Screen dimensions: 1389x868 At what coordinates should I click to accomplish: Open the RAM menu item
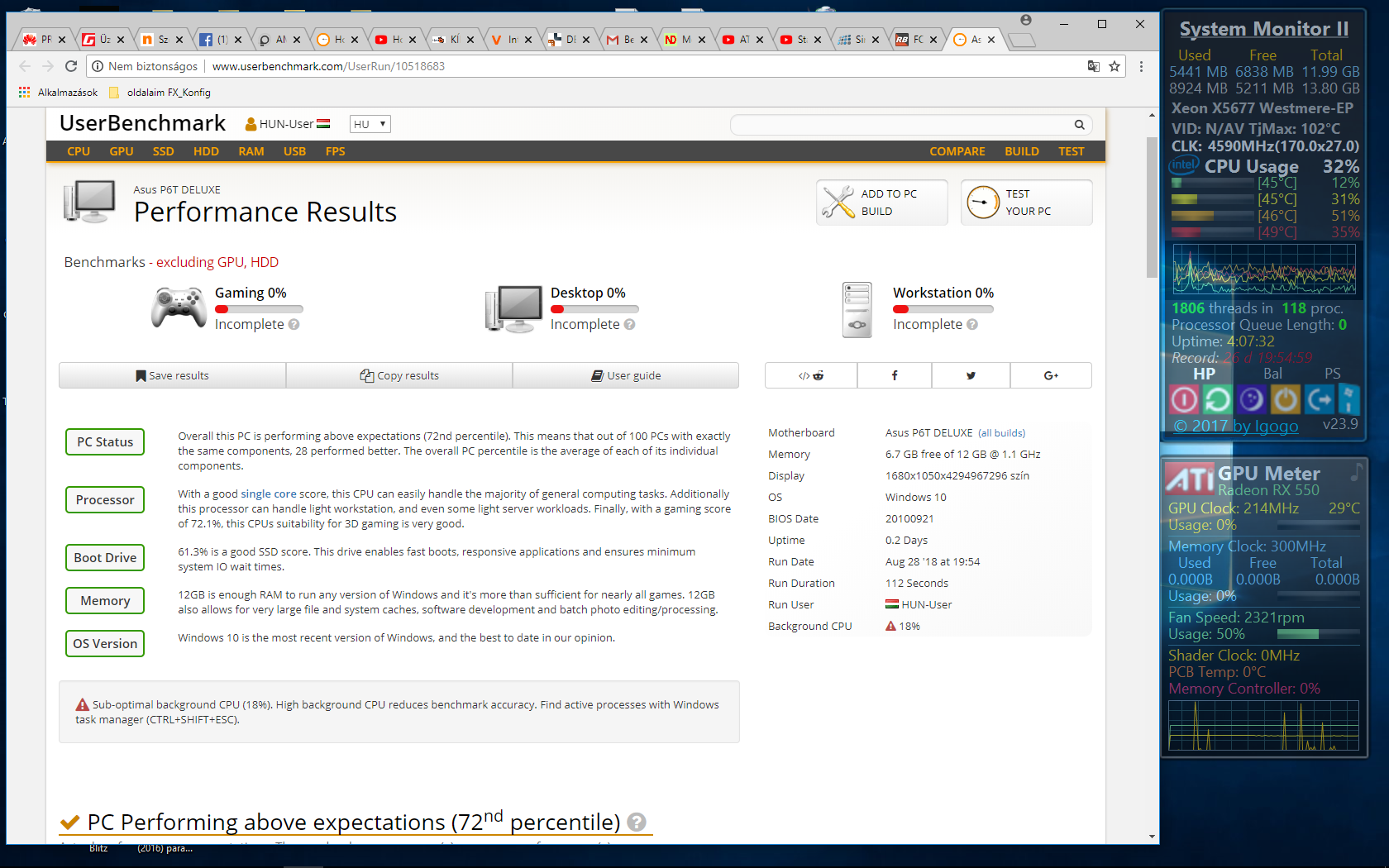(x=251, y=151)
